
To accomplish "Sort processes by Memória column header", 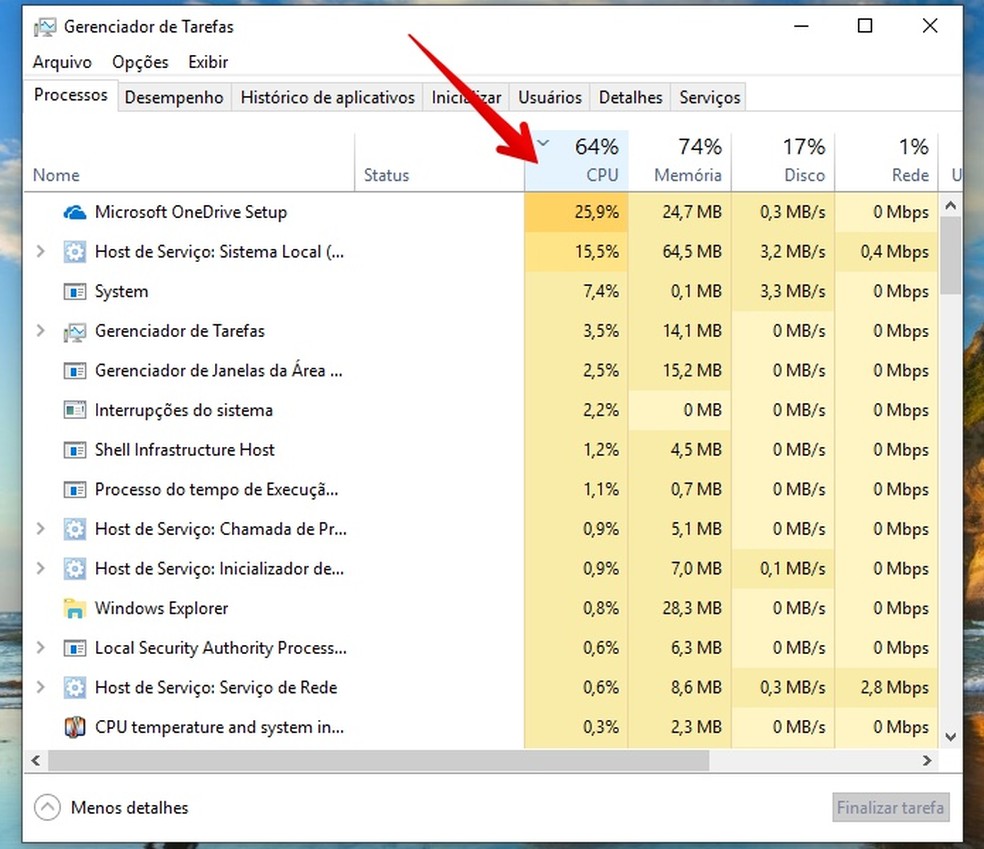I will 686,160.
